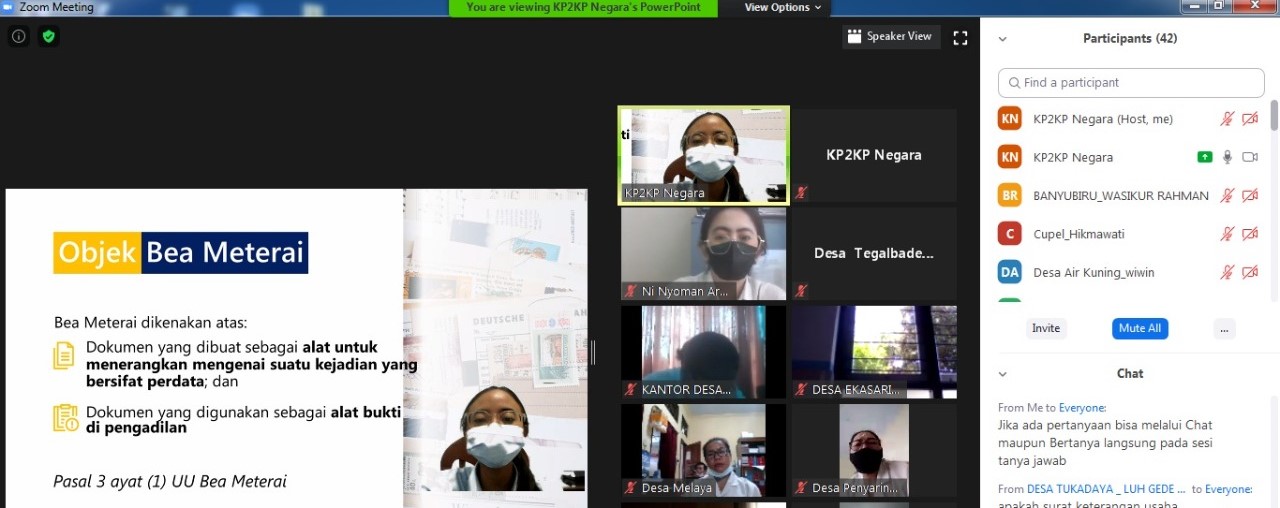Click muted mic icon for Cupel_Hikmawati
Viewport: 1280px width, 508px height.
tap(1227, 234)
